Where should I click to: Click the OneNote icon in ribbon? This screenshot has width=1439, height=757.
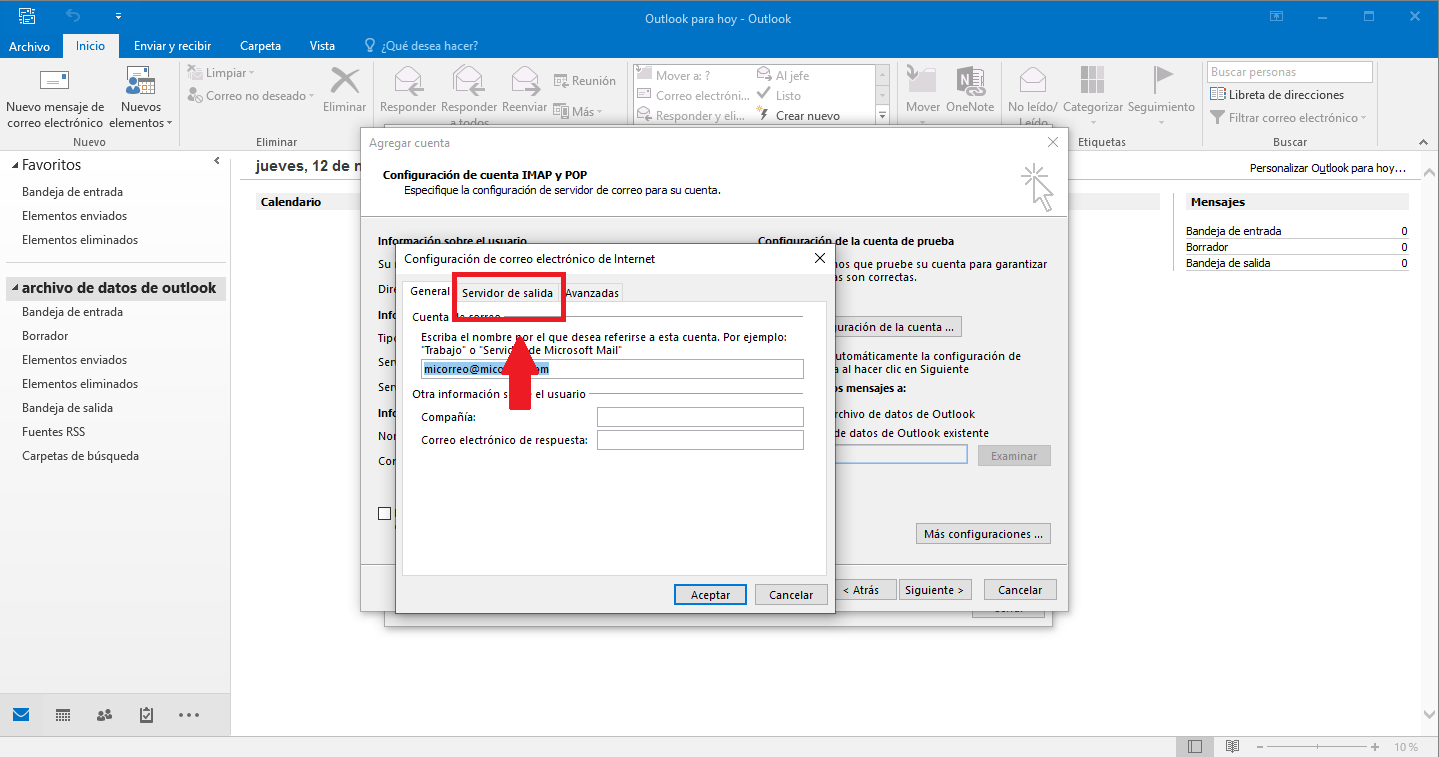969,82
